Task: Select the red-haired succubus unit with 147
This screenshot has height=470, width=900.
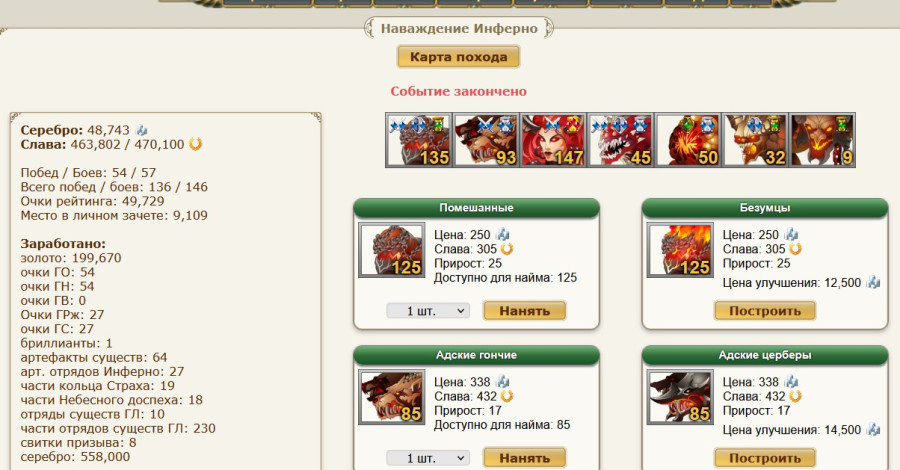Action: pos(553,140)
